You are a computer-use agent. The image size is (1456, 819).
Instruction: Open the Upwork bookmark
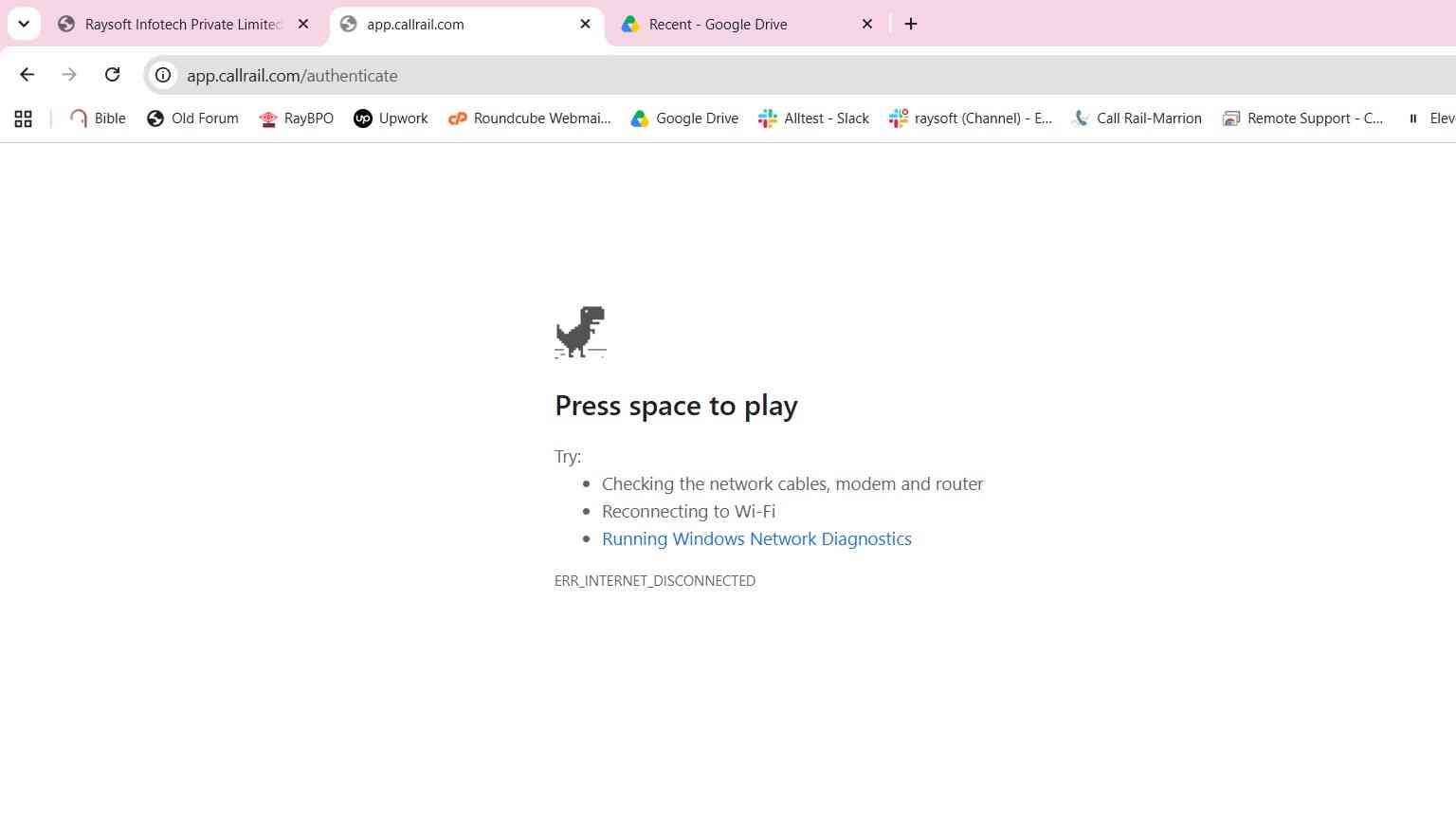[x=391, y=118]
